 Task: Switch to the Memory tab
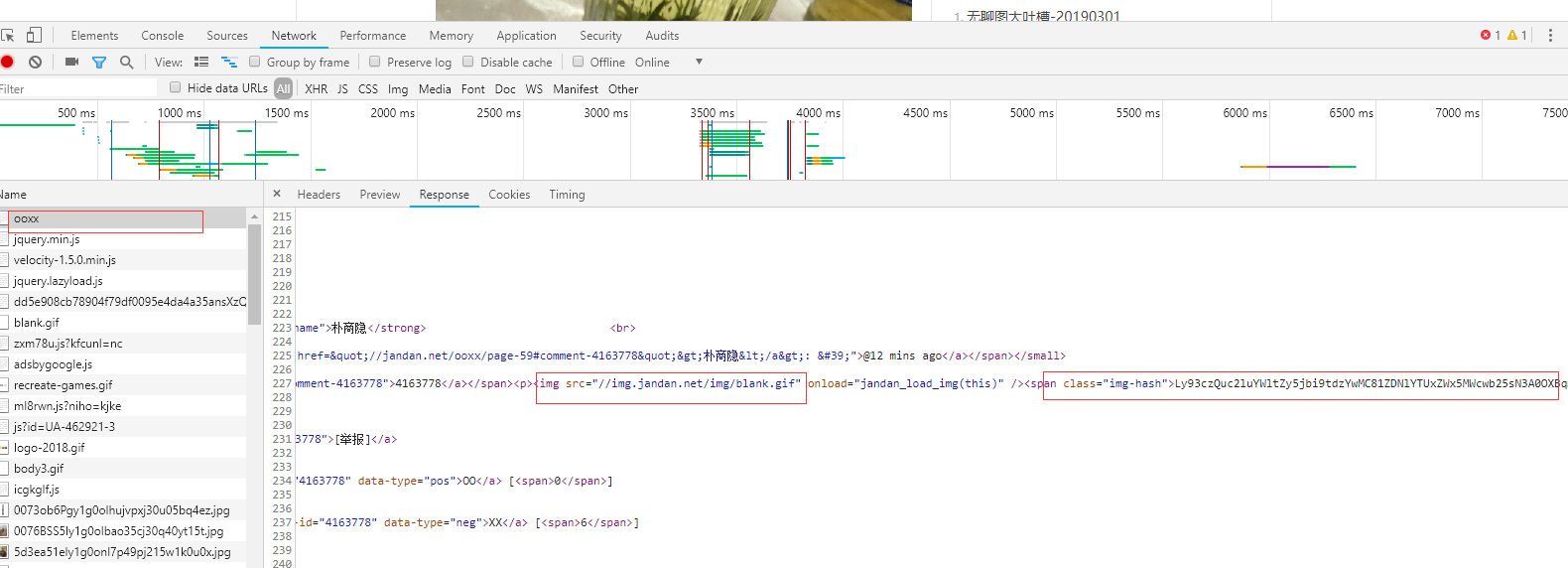click(452, 36)
